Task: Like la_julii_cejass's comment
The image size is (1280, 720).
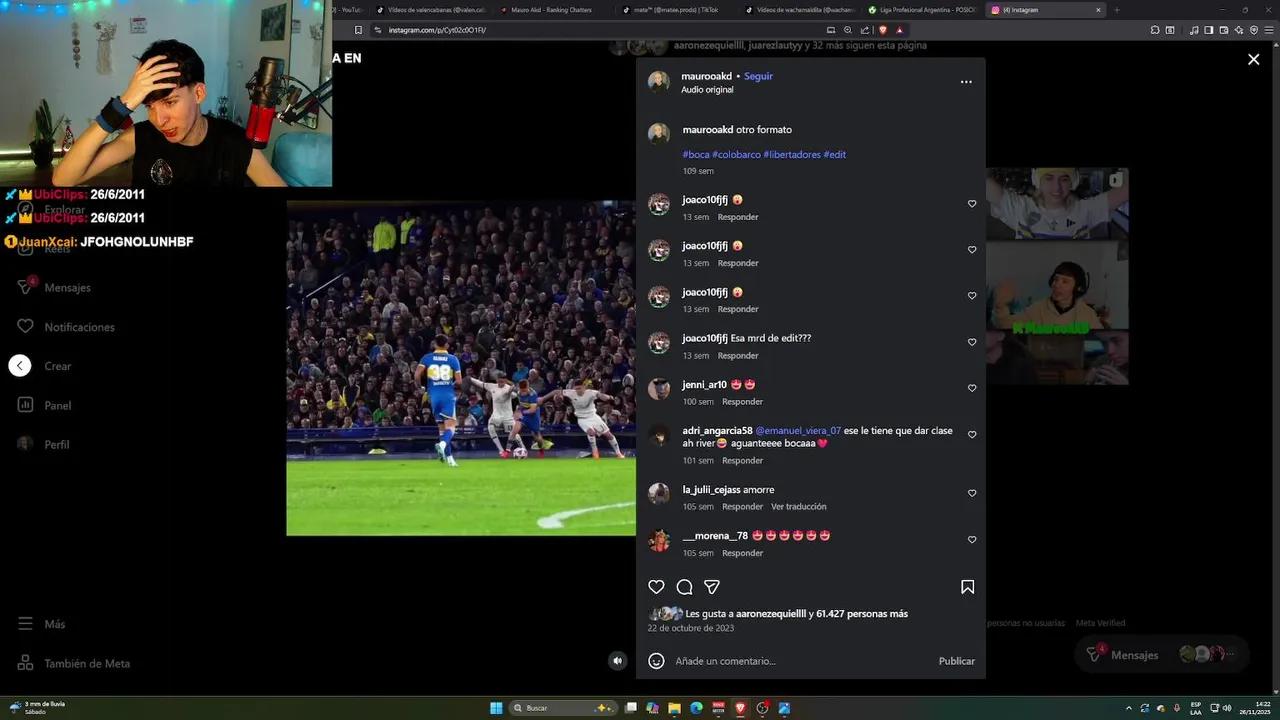Action: point(972,493)
